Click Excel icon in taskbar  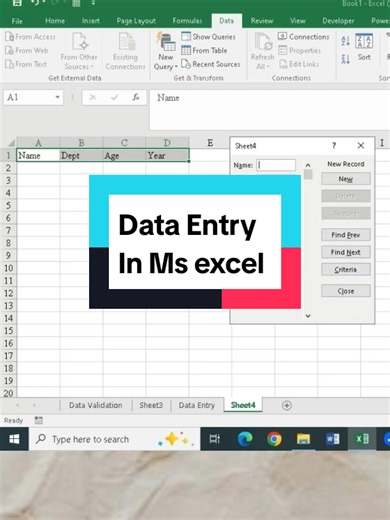[362, 439]
